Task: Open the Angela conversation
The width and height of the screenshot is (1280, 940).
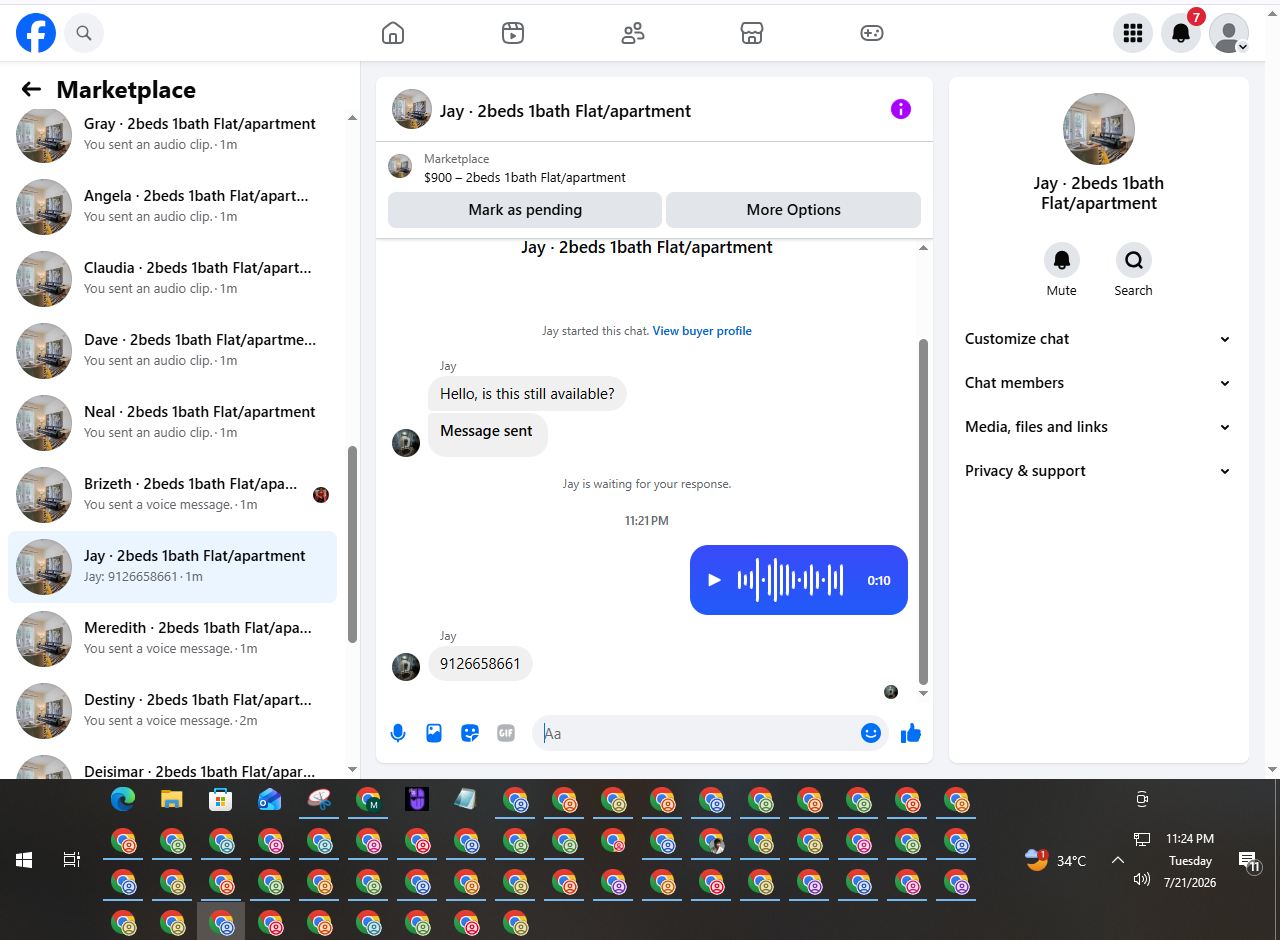Action: click(x=172, y=207)
